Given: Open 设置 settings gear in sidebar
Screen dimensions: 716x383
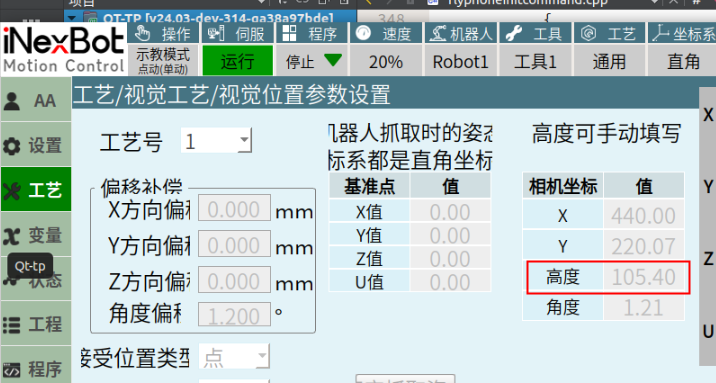Looking at the screenshot, I should pyautogui.click(x=36, y=145).
